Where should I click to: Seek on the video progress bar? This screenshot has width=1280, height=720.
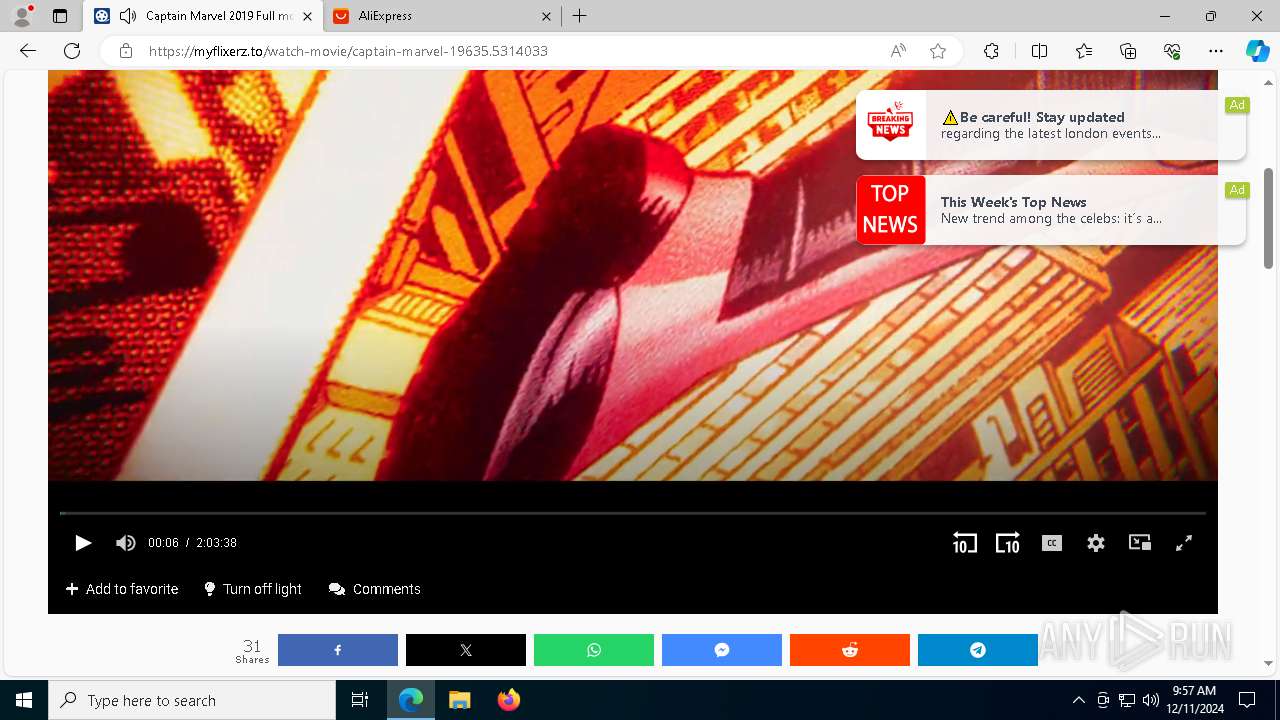click(633, 513)
